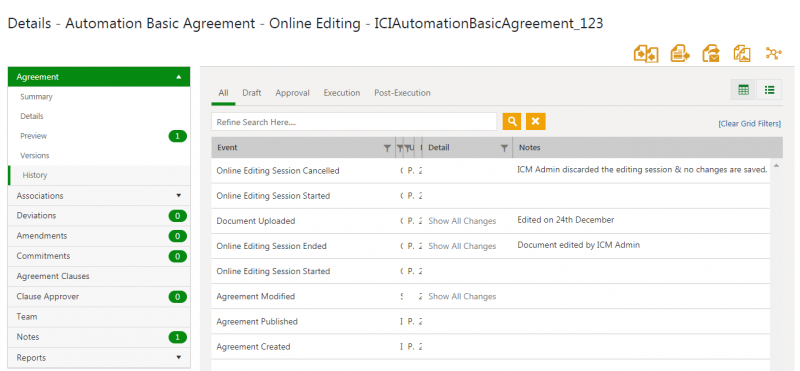The image size is (800, 371).
Task: Click the compare documents icon in top toolbar
Action: coord(646,54)
